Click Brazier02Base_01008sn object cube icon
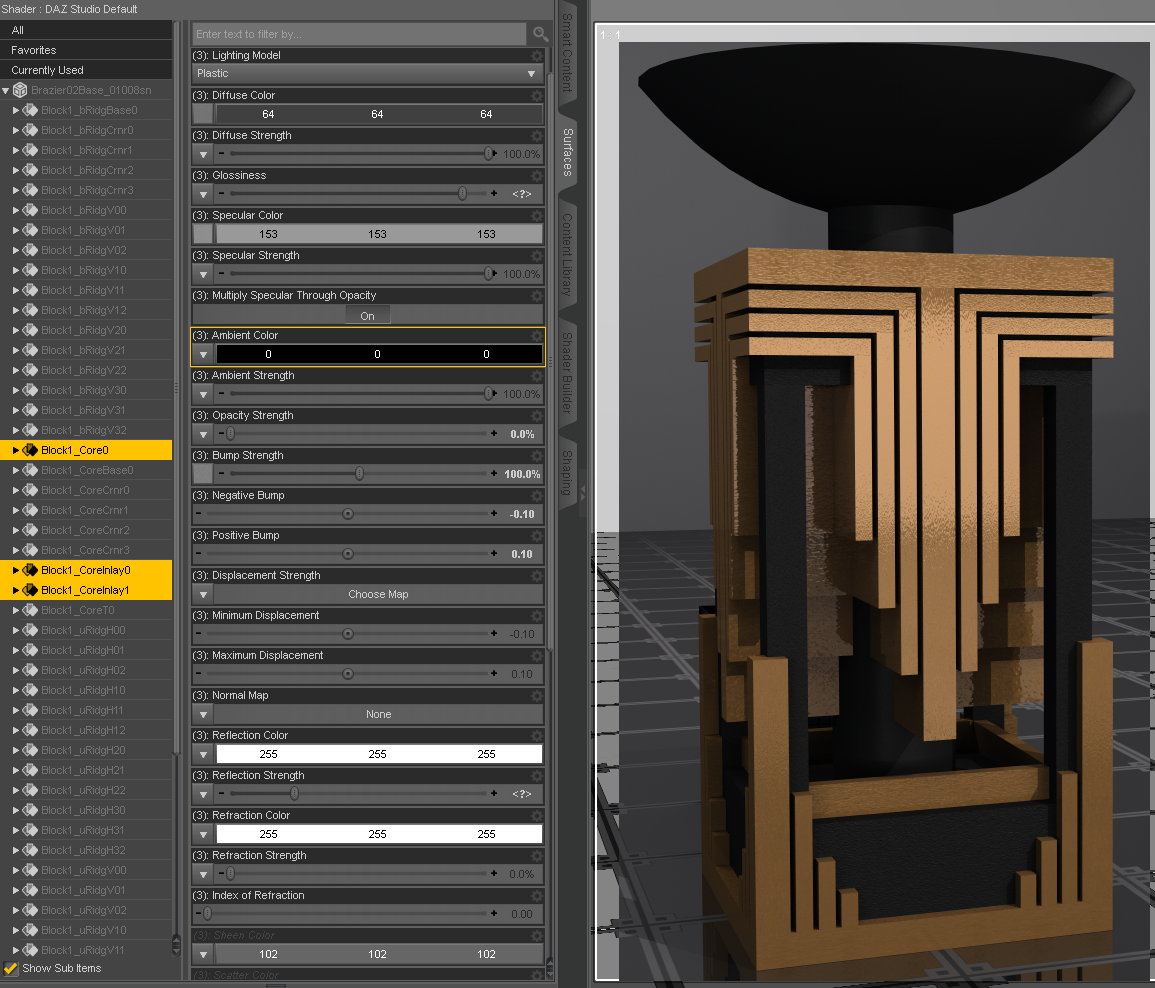Screen dimensions: 1155x988 pyautogui.click(x=21, y=90)
